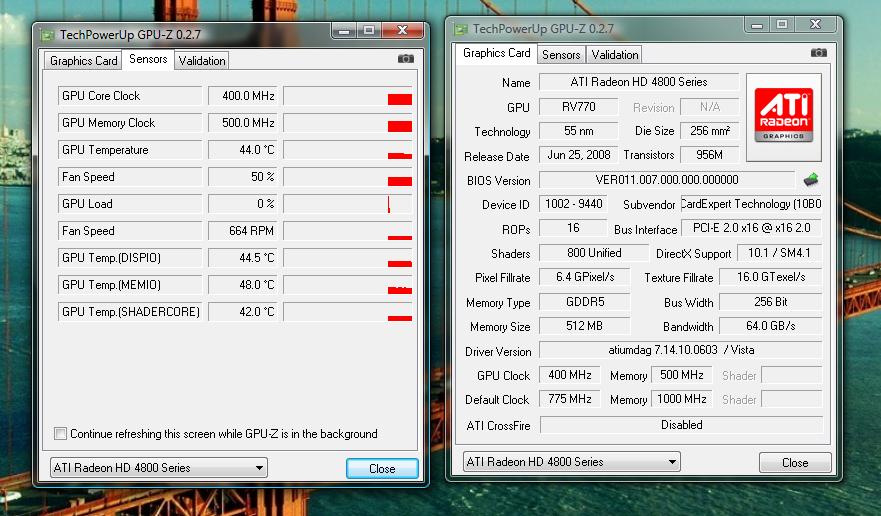Close Sensors window via title bar X
This screenshot has height=516, width=881.
pos(402,30)
